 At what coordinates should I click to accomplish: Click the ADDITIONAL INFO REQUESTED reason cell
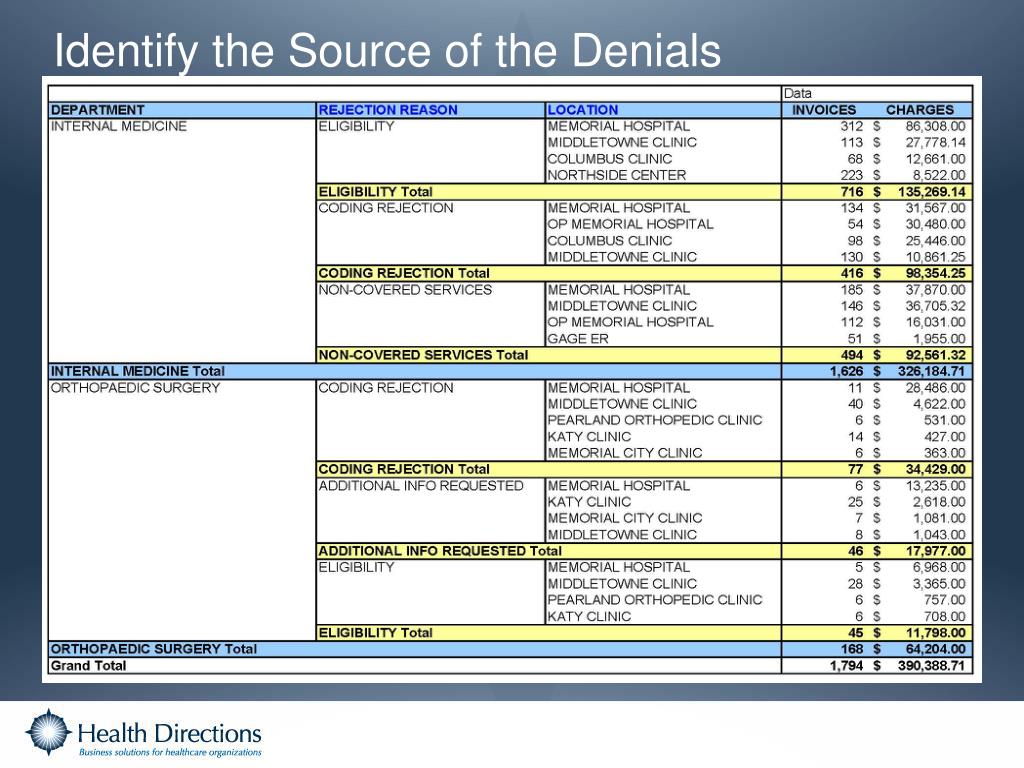click(x=421, y=485)
